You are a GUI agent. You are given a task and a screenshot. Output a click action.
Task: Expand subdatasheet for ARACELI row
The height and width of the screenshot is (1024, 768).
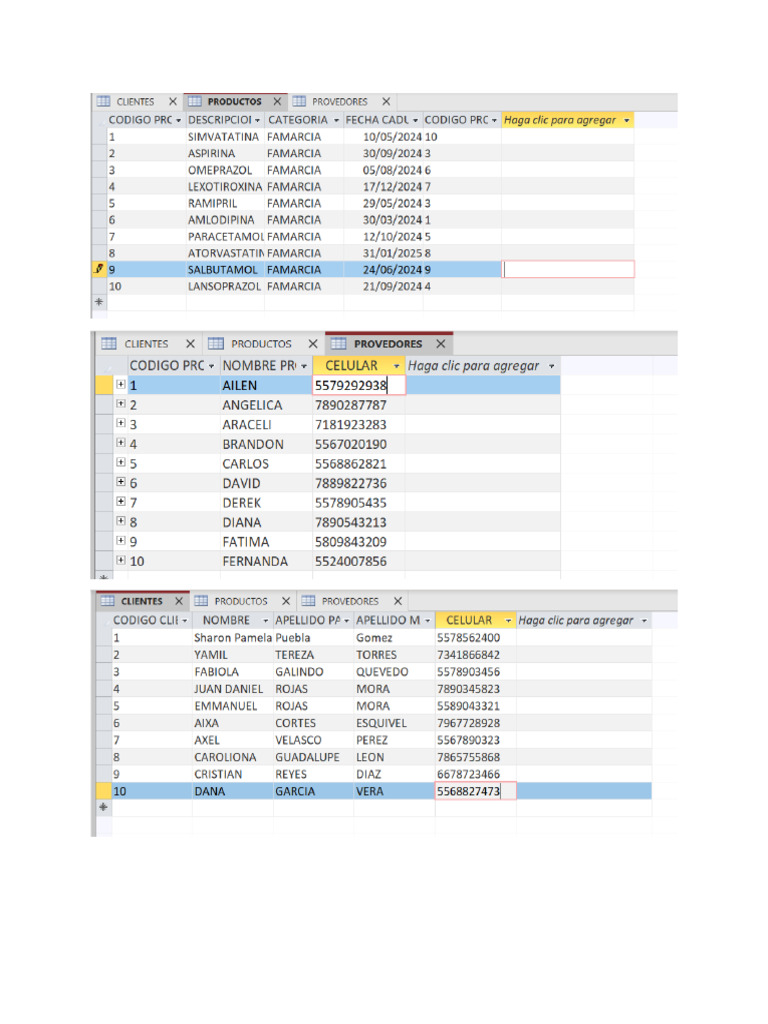[x=121, y=423]
